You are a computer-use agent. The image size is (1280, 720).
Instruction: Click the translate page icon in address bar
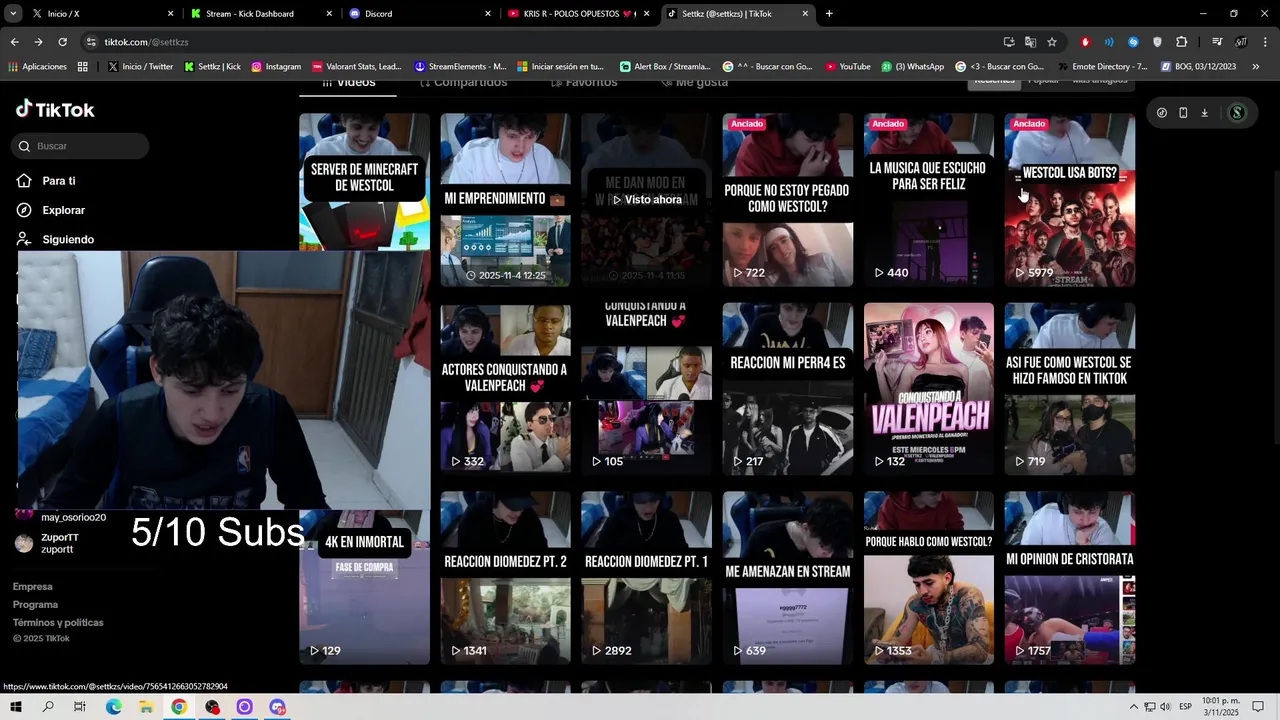1030,42
